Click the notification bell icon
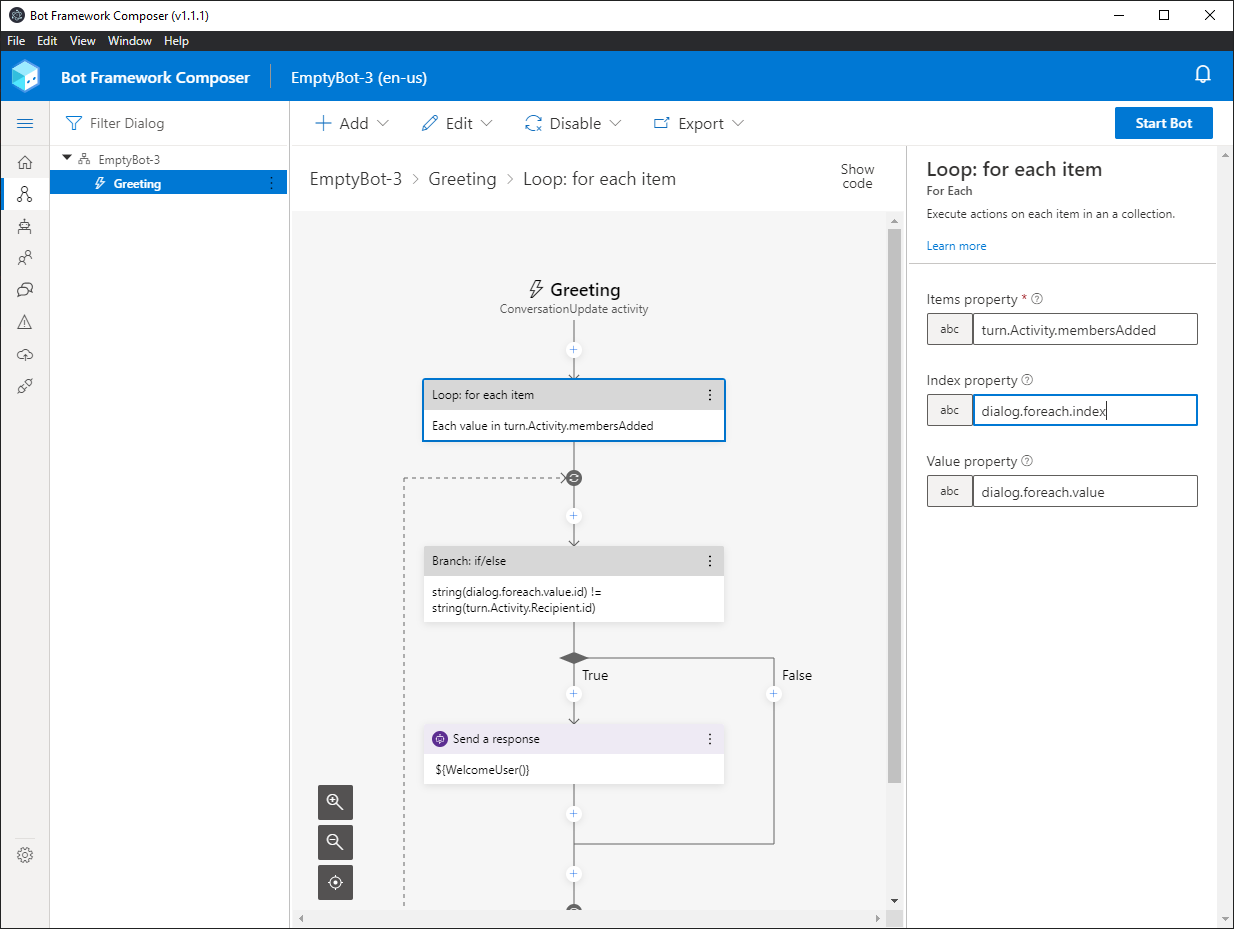Viewport: 1234px width, 929px height. click(x=1203, y=76)
